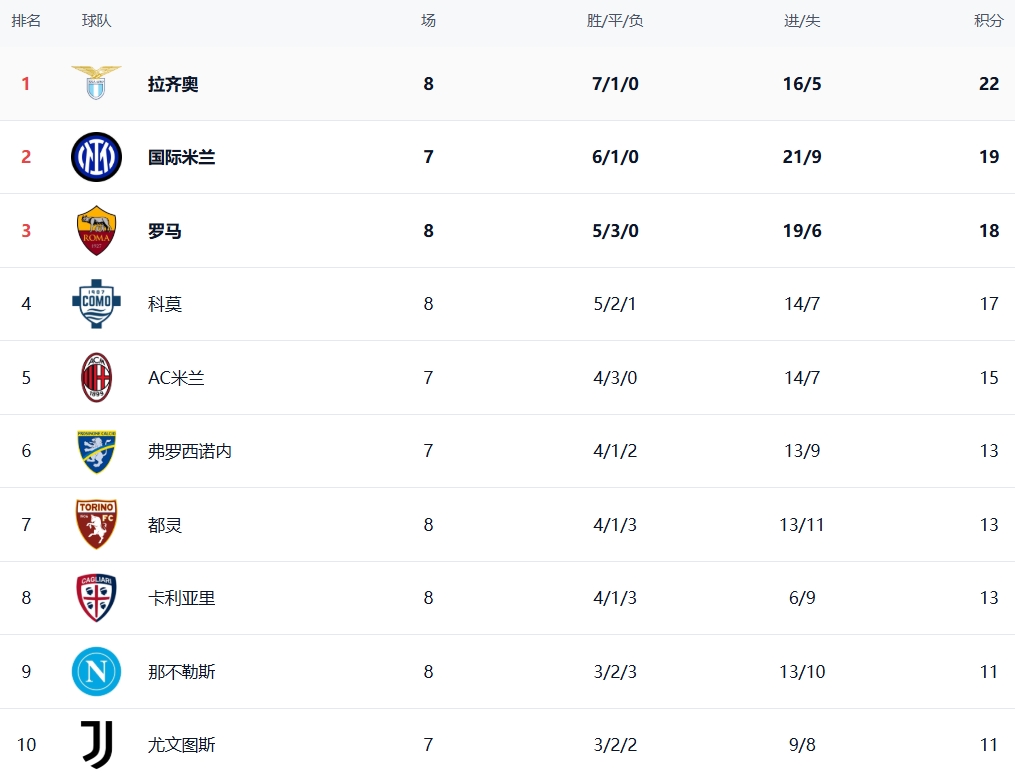Click the Frosinone club badge
This screenshot has width=1015, height=777.
[96, 451]
